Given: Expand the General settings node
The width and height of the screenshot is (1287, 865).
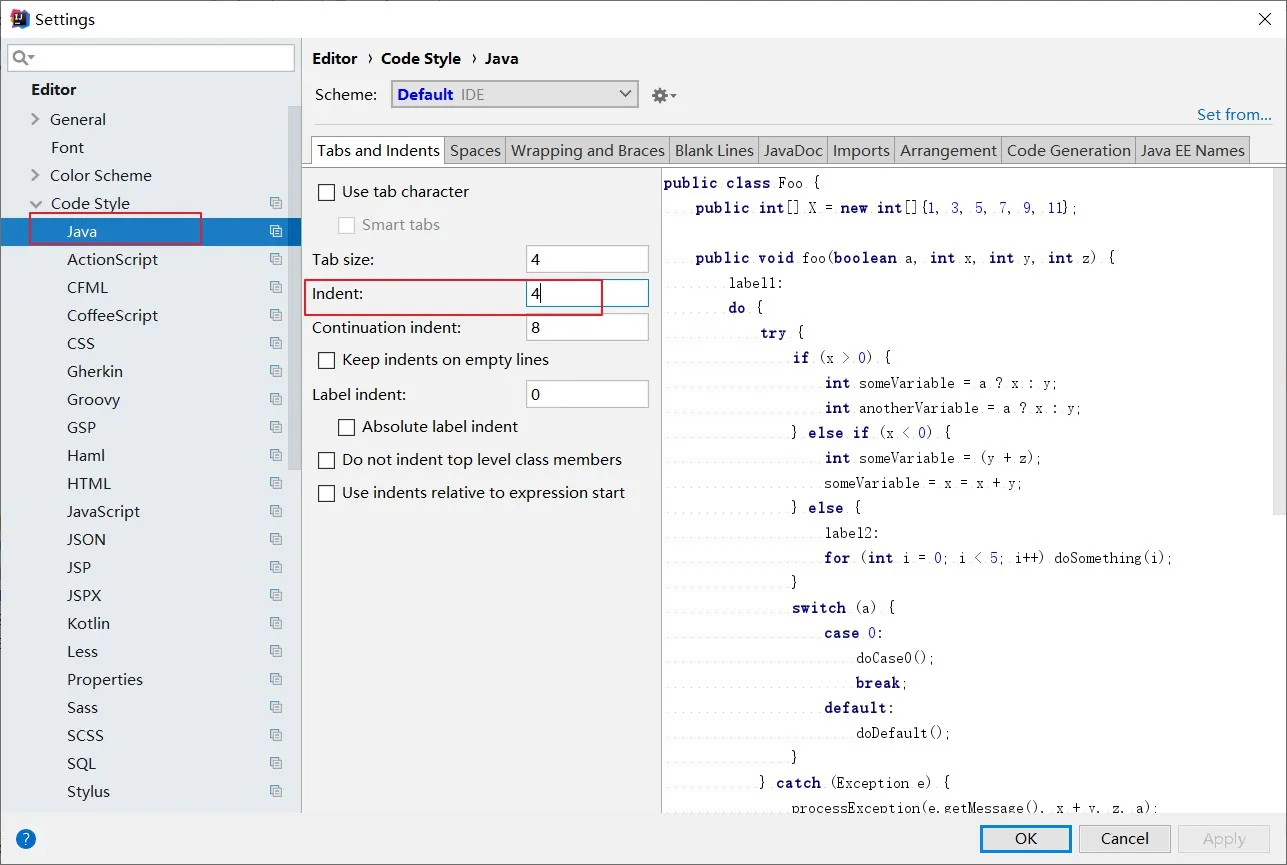Looking at the screenshot, I should click(x=36, y=119).
